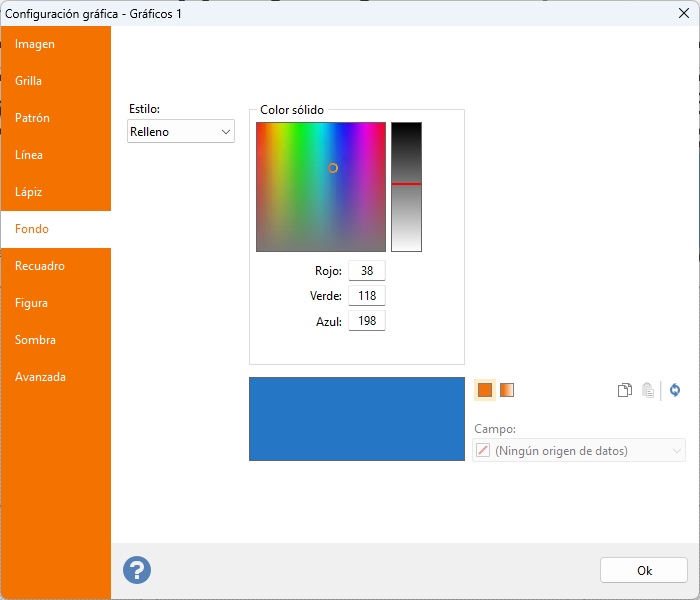Click the brightness slider bar
Screen dimensions: 700x600
coord(406,187)
